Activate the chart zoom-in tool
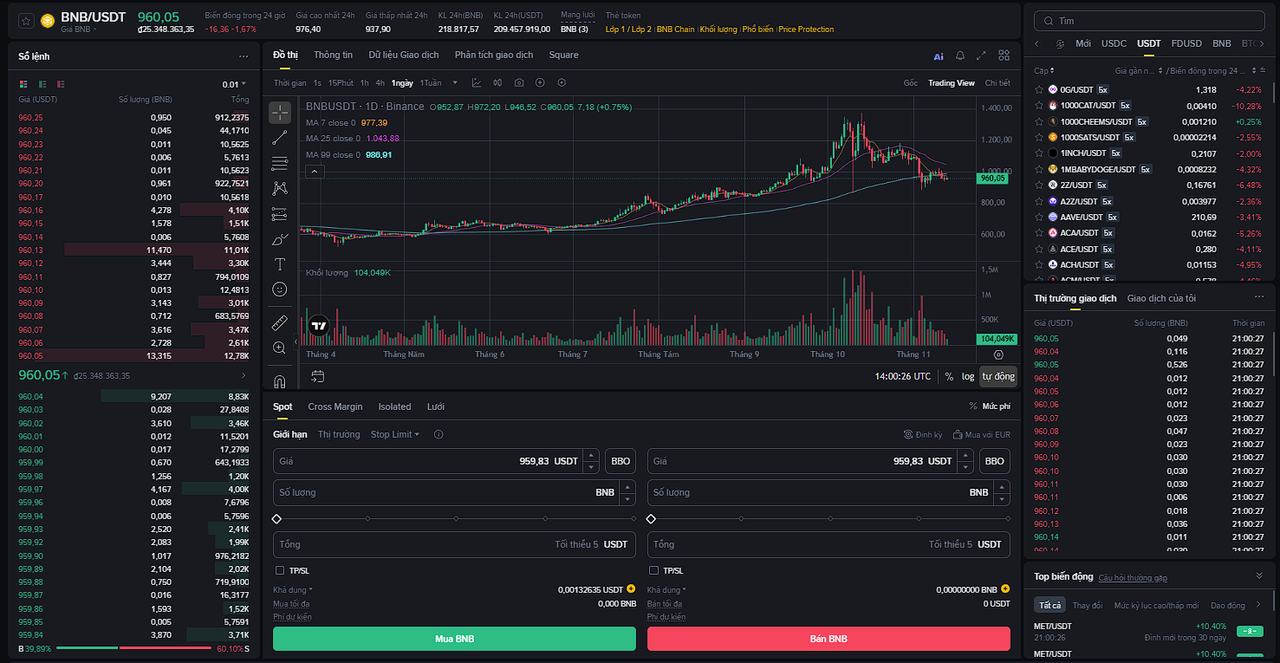1280x663 pixels. tap(279, 348)
